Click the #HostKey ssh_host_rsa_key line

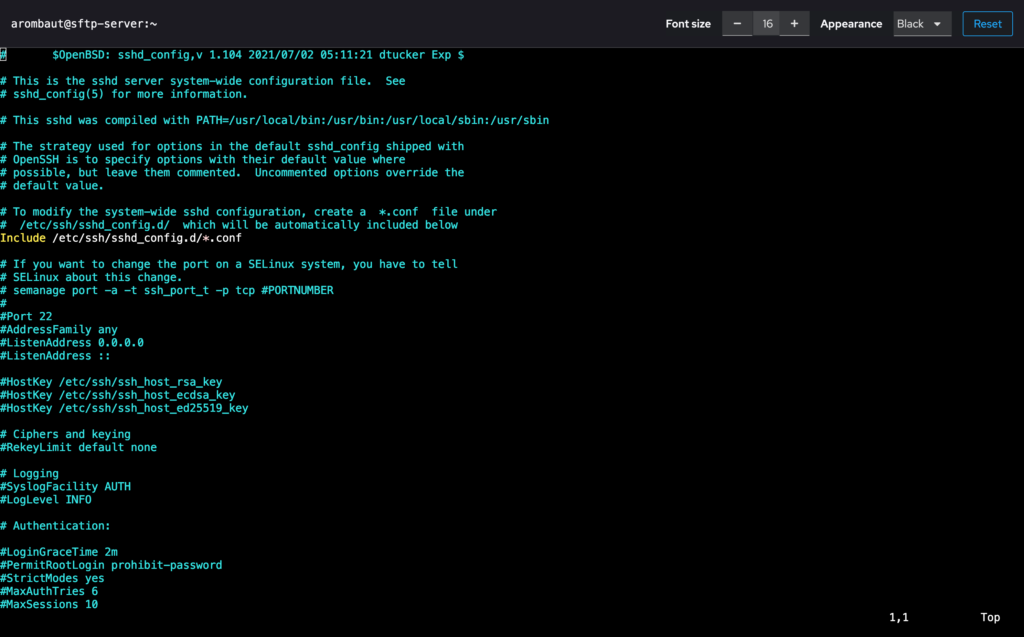[x=114, y=382]
